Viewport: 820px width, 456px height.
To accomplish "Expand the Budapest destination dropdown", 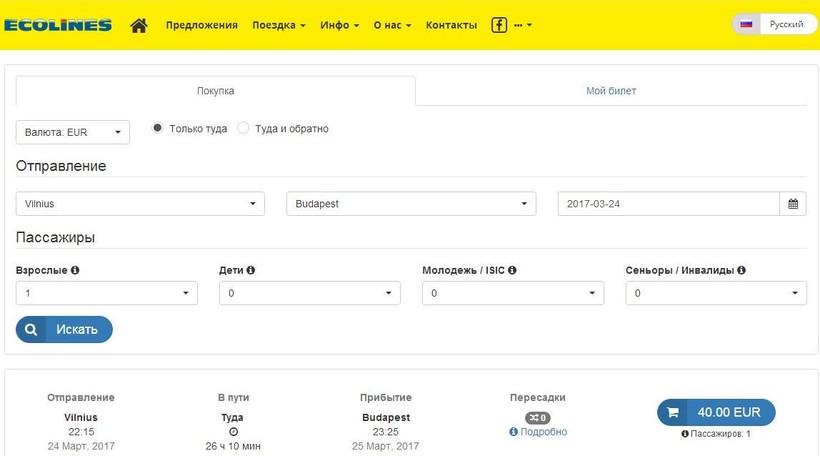I will click(411, 204).
